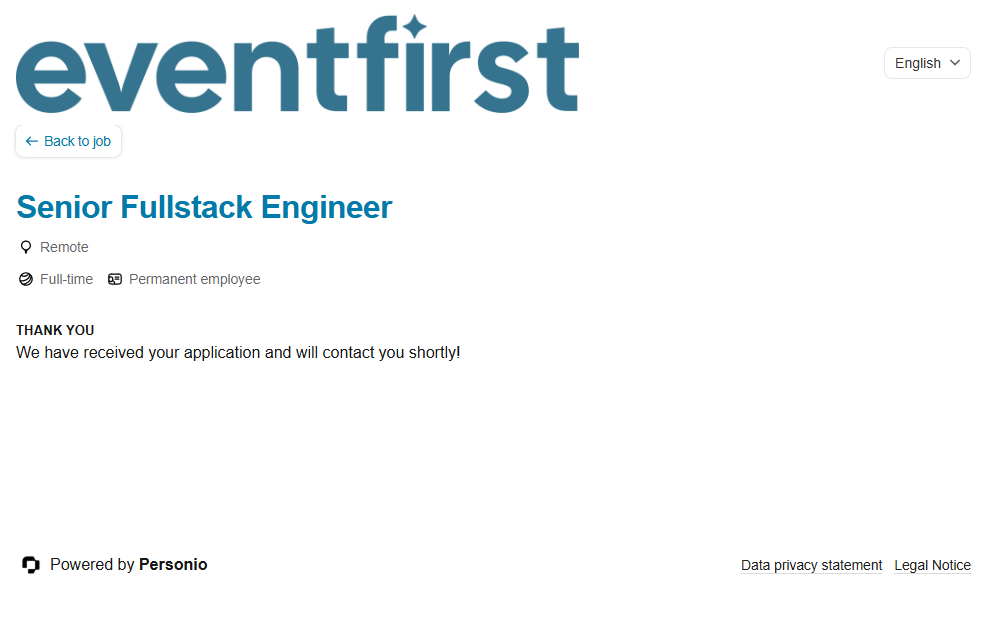The width and height of the screenshot is (987, 627).
Task: Click the Personio logo icon in footer
Action: [31, 565]
